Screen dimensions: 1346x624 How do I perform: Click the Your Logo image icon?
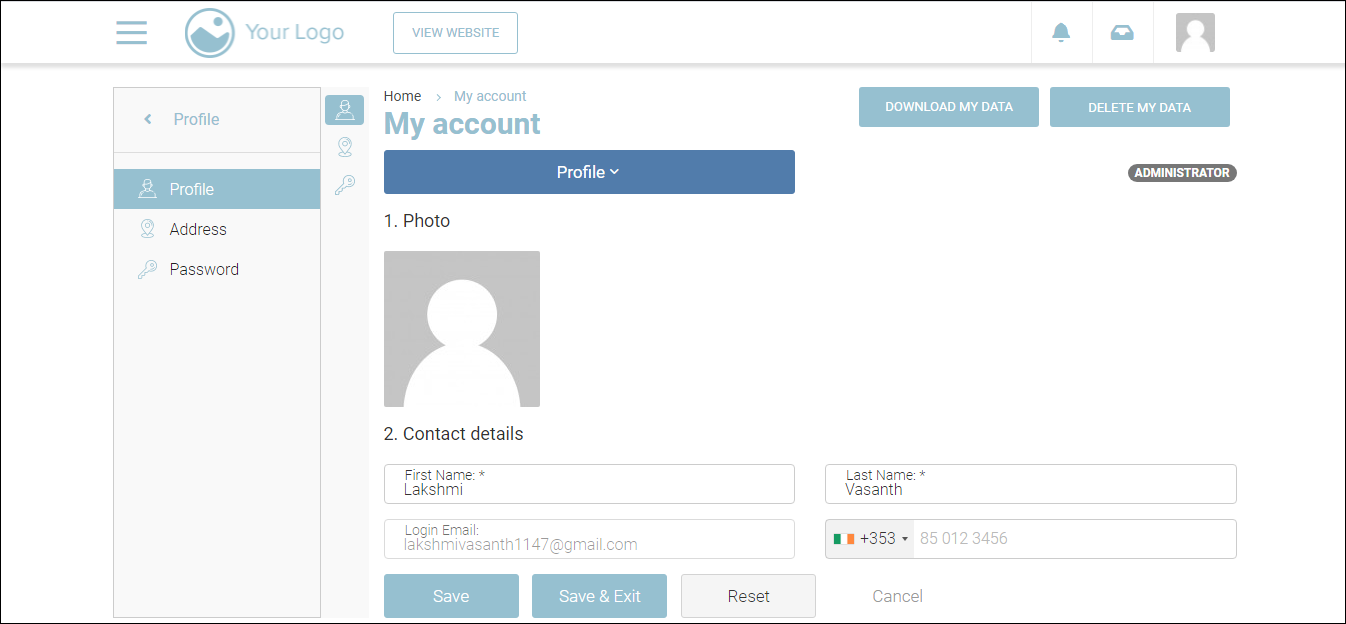209,33
